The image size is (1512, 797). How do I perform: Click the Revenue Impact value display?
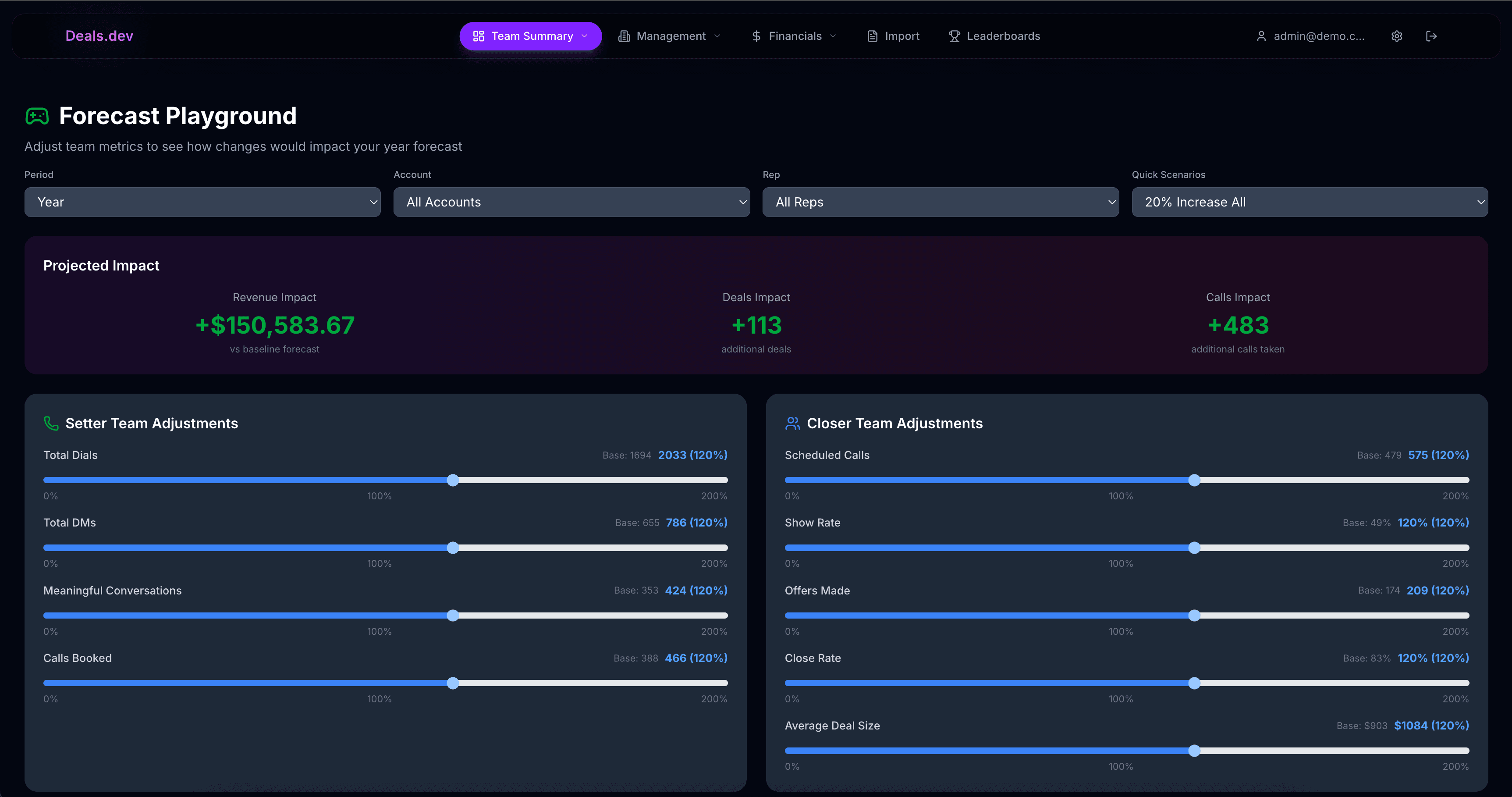click(x=274, y=325)
